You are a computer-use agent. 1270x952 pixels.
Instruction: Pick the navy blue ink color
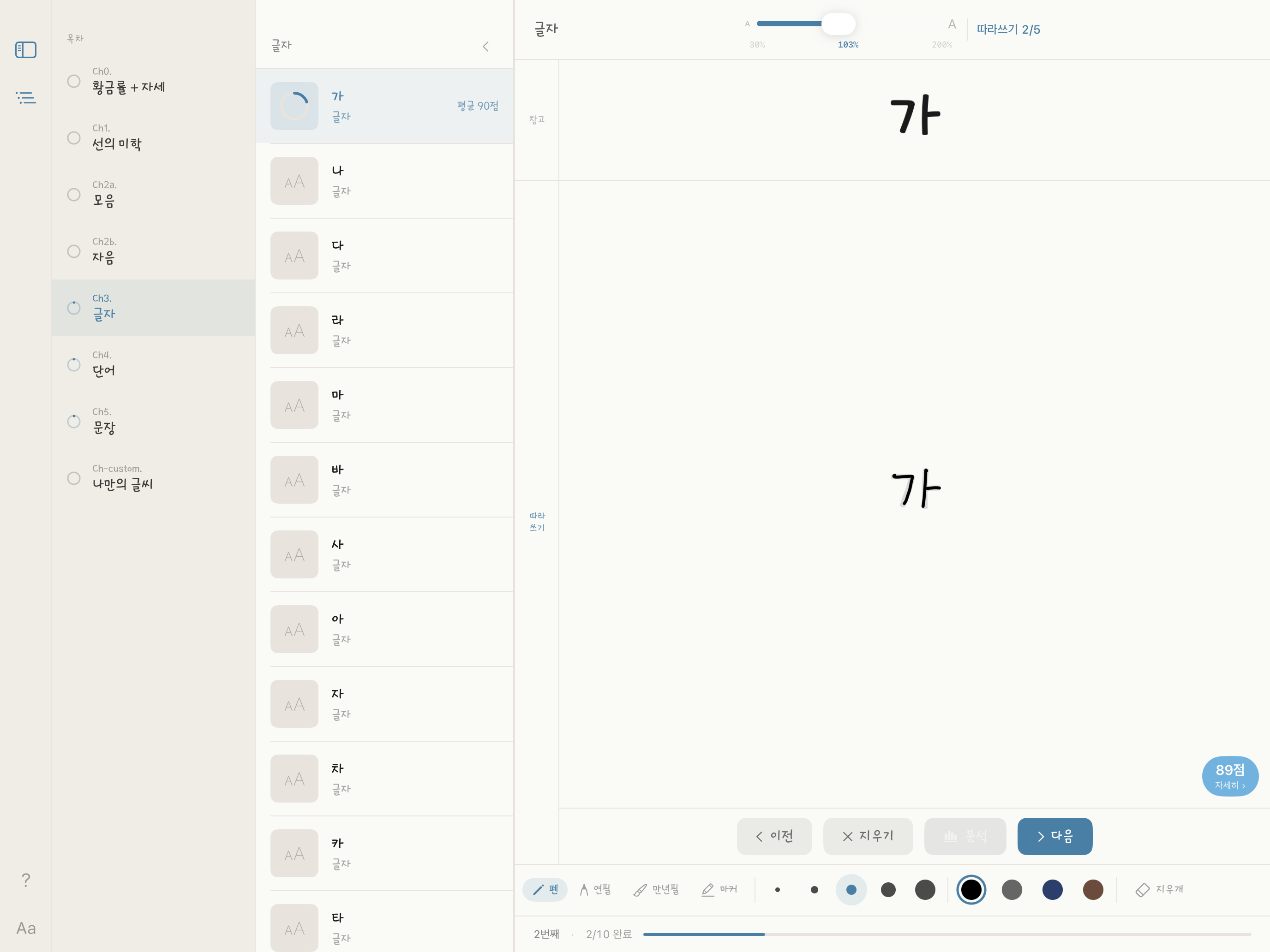(x=1052, y=889)
